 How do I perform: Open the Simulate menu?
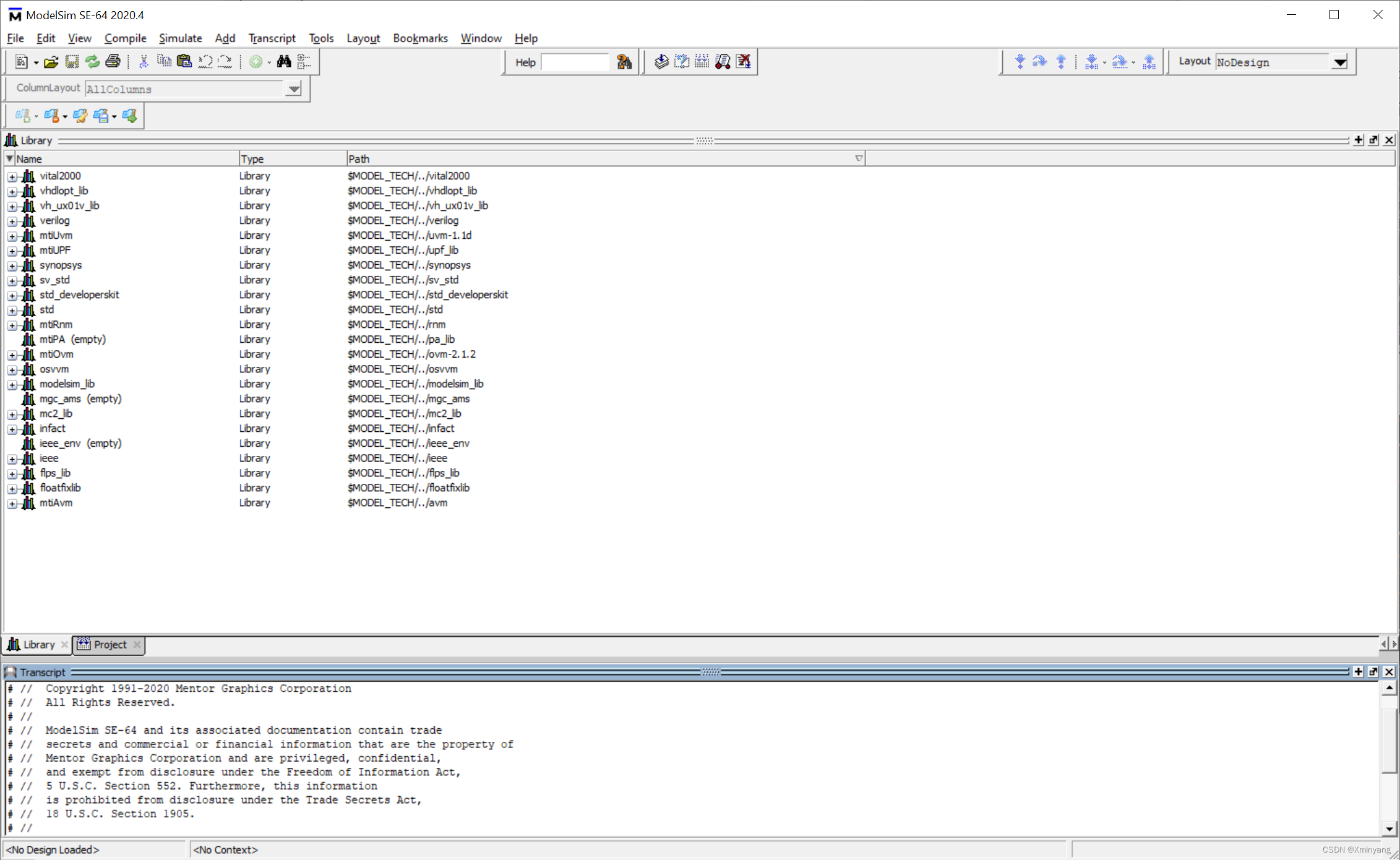180,38
